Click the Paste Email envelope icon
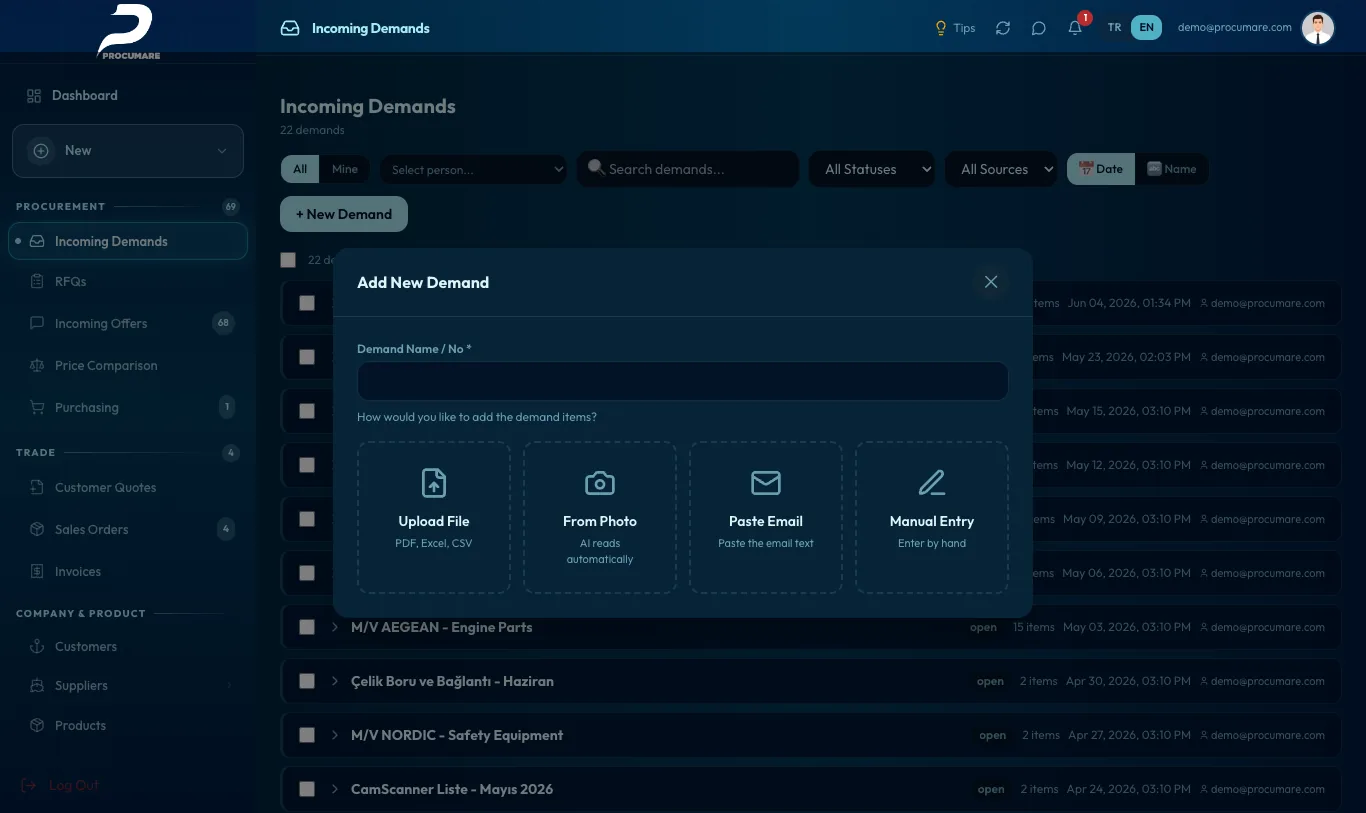The width and height of the screenshot is (1366, 813). [x=766, y=483]
